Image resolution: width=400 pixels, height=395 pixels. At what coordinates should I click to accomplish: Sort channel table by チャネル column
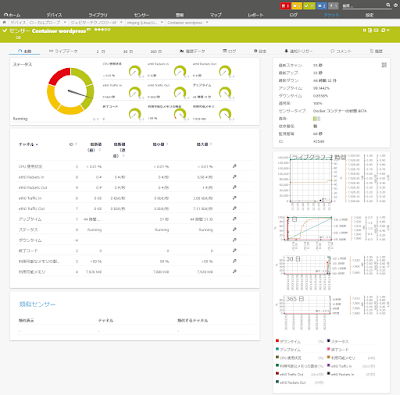[28, 144]
